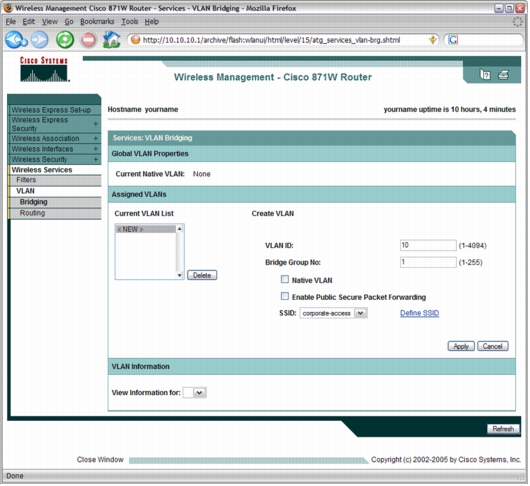This screenshot has height=486, width=530.
Task: Expand the Wireless Association menu
Action: tap(96, 139)
